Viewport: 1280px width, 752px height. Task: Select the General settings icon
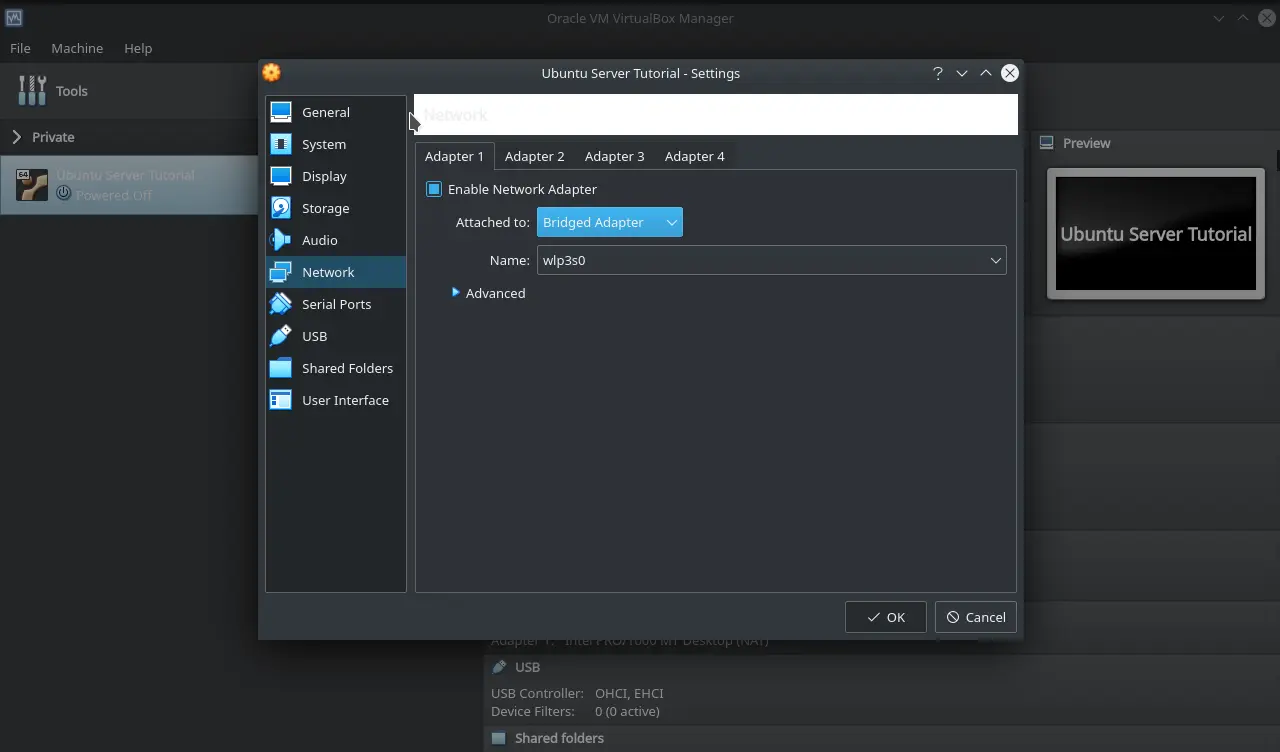click(x=281, y=112)
